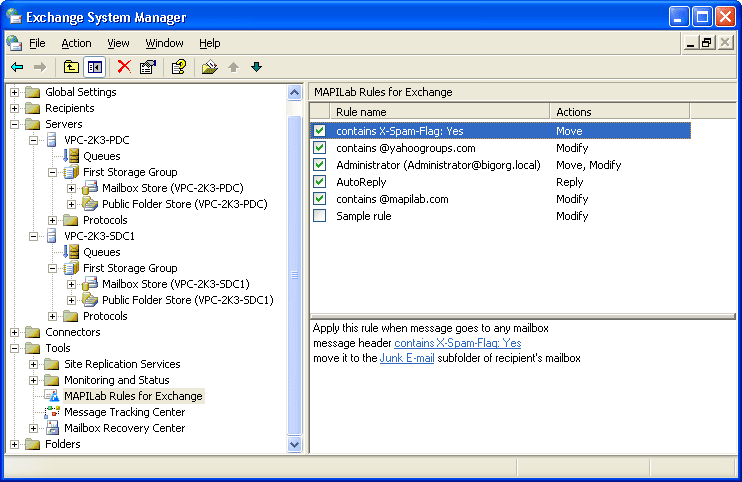Screen dimensions: 742x482
Task: Click the VPC-2K3-PDC server icon
Action: click(x=52, y=140)
